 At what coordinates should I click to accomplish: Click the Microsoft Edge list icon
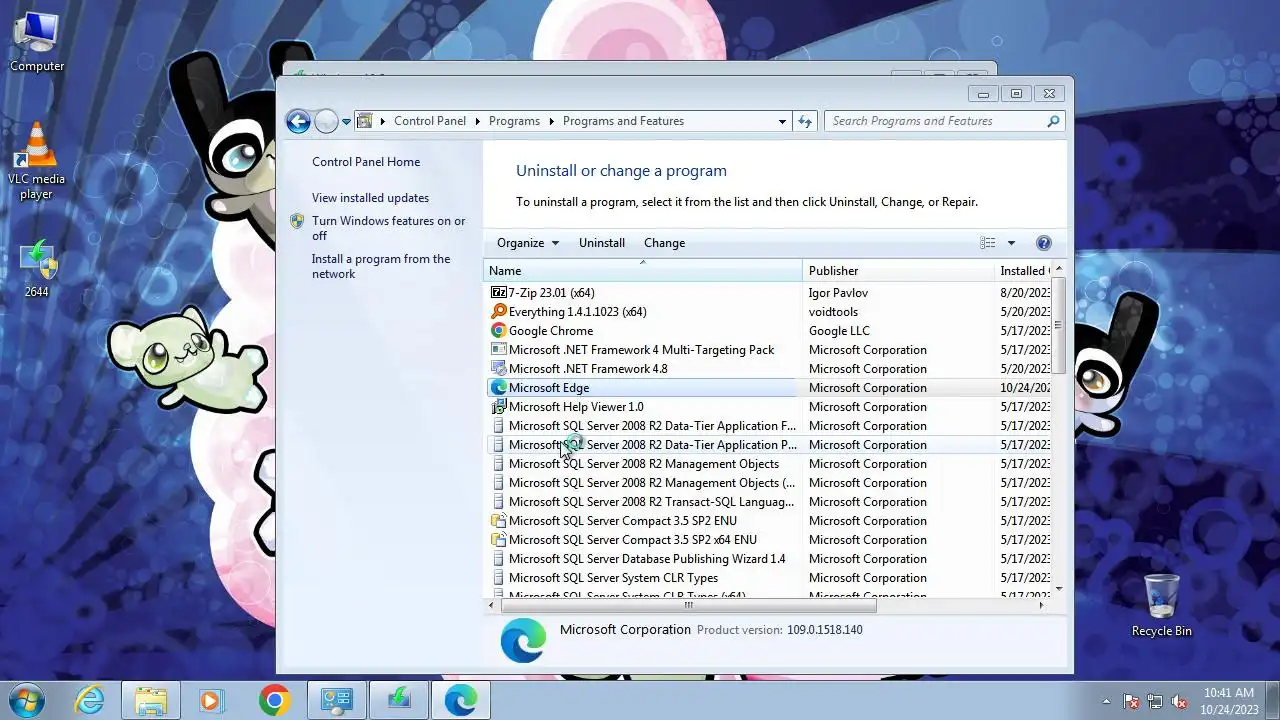[x=499, y=388]
